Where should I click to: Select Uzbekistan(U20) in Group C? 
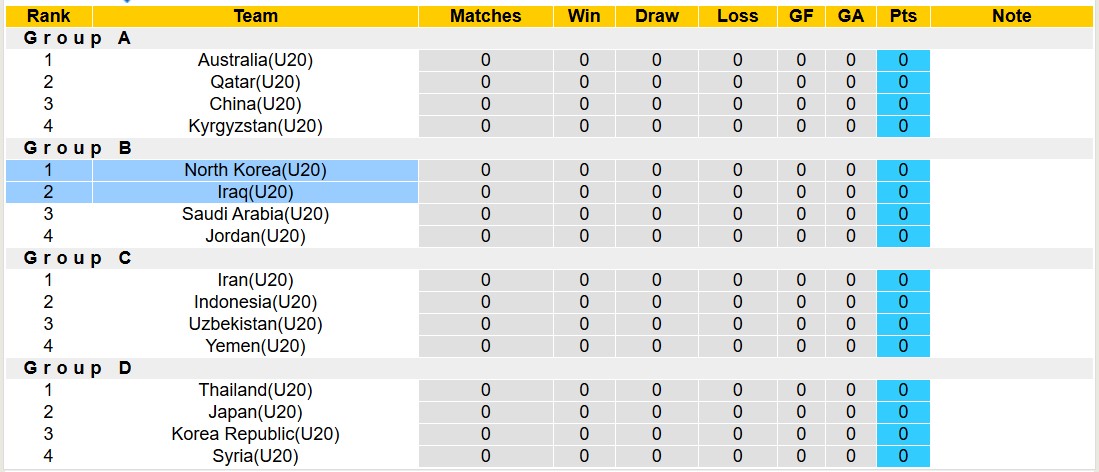coord(255,324)
